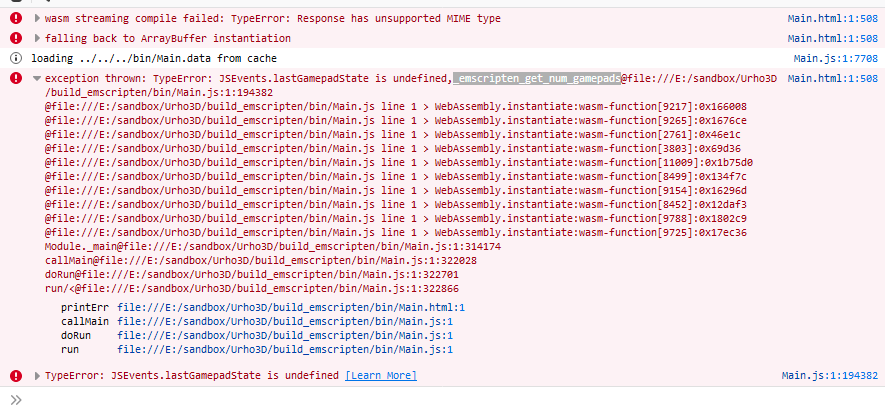Open the run Main.js:1 file link
The height and width of the screenshot is (410, 885).
click(x=285, y=350)
